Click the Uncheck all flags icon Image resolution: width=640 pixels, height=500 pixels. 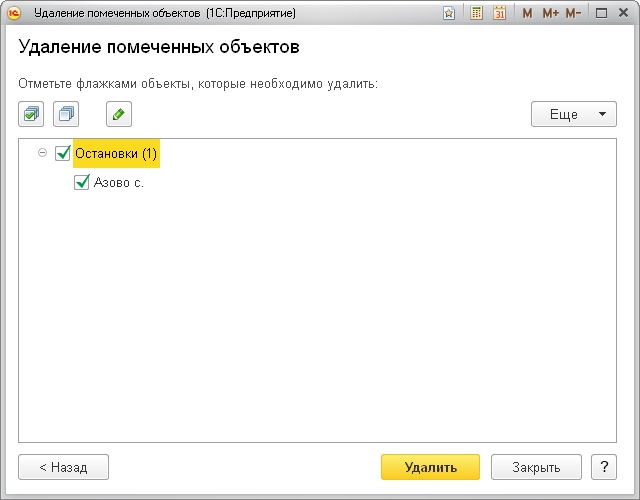pos(66,114)
